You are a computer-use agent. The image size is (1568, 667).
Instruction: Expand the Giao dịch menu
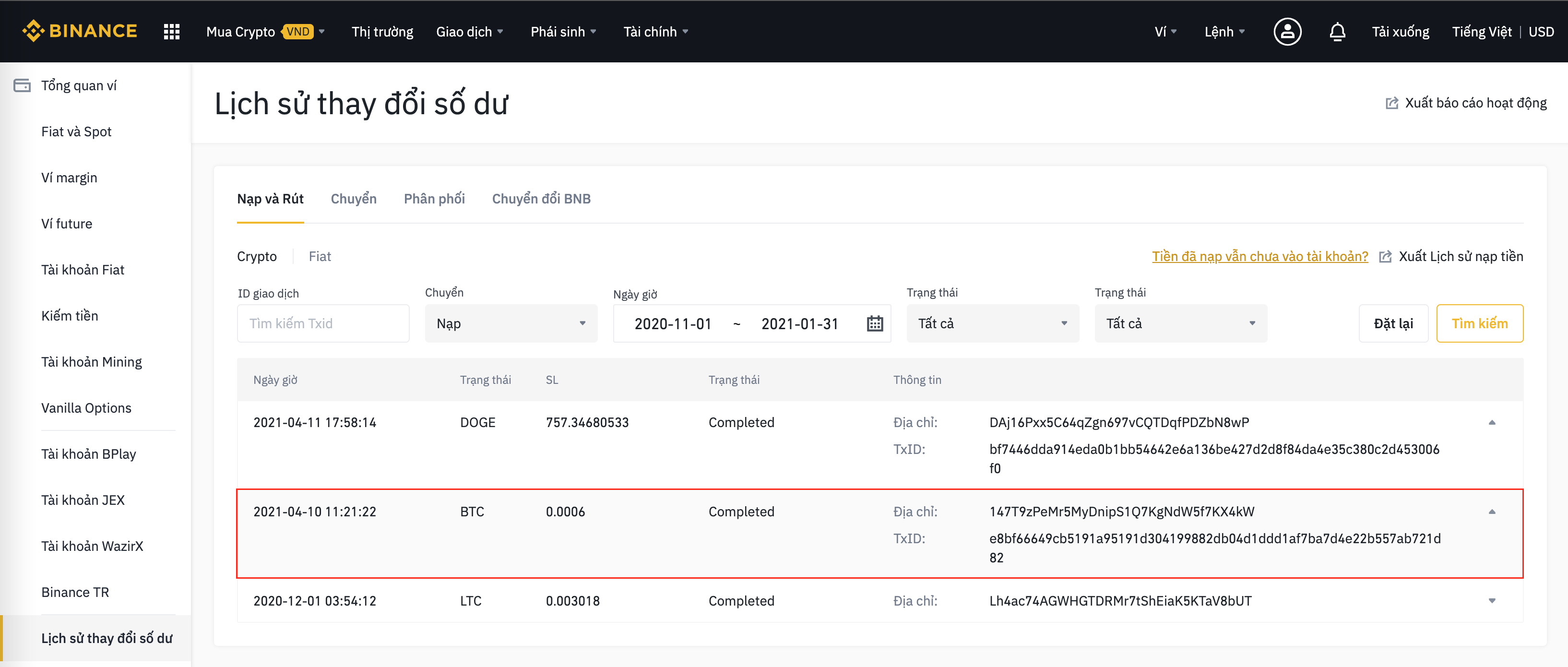(x=469, y=32)
